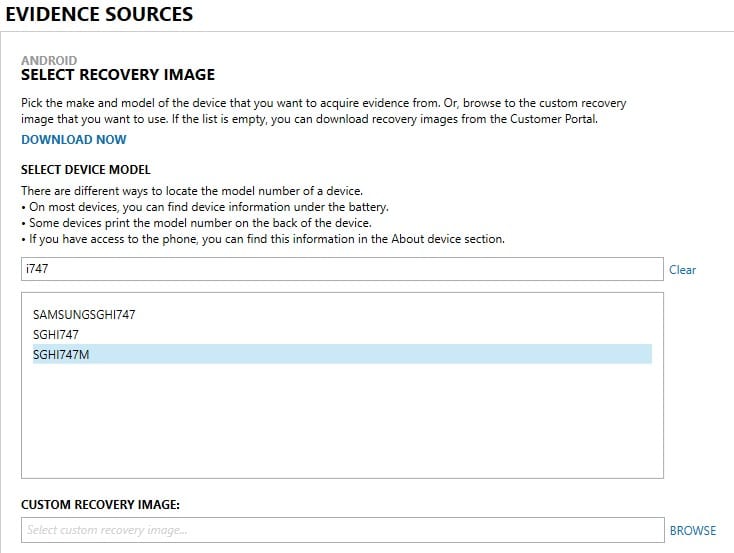734x553 pixels.
Task: Click the 'different ways to locate' sentence
Action: 192,191
